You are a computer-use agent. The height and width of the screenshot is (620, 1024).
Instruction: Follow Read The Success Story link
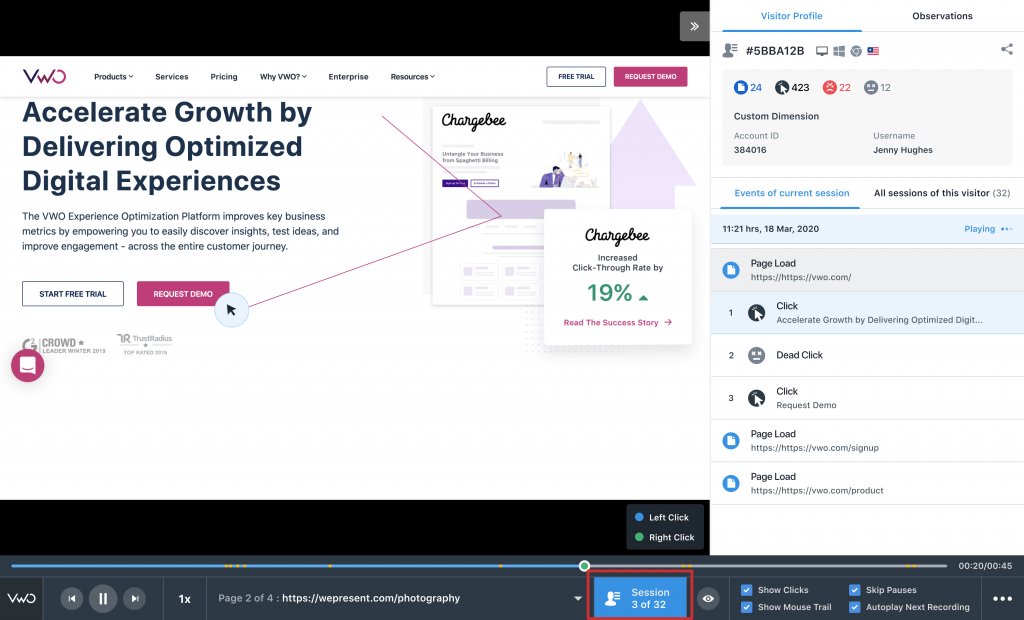click(x=618, y=323)
